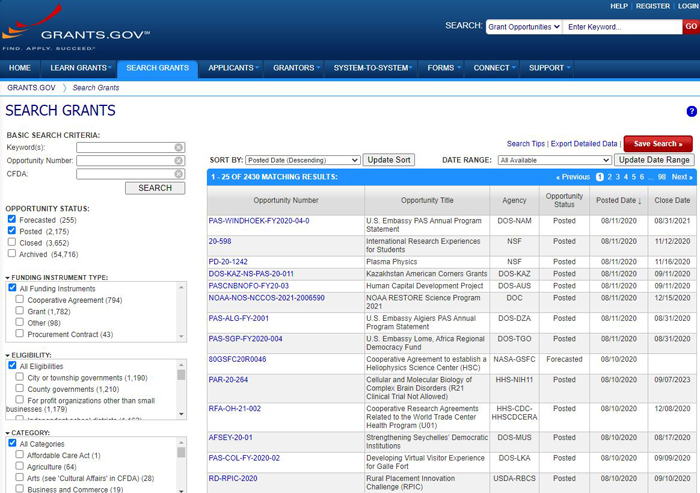Check the Cooperative Agreement checkbox

click(x=21, y=300)
